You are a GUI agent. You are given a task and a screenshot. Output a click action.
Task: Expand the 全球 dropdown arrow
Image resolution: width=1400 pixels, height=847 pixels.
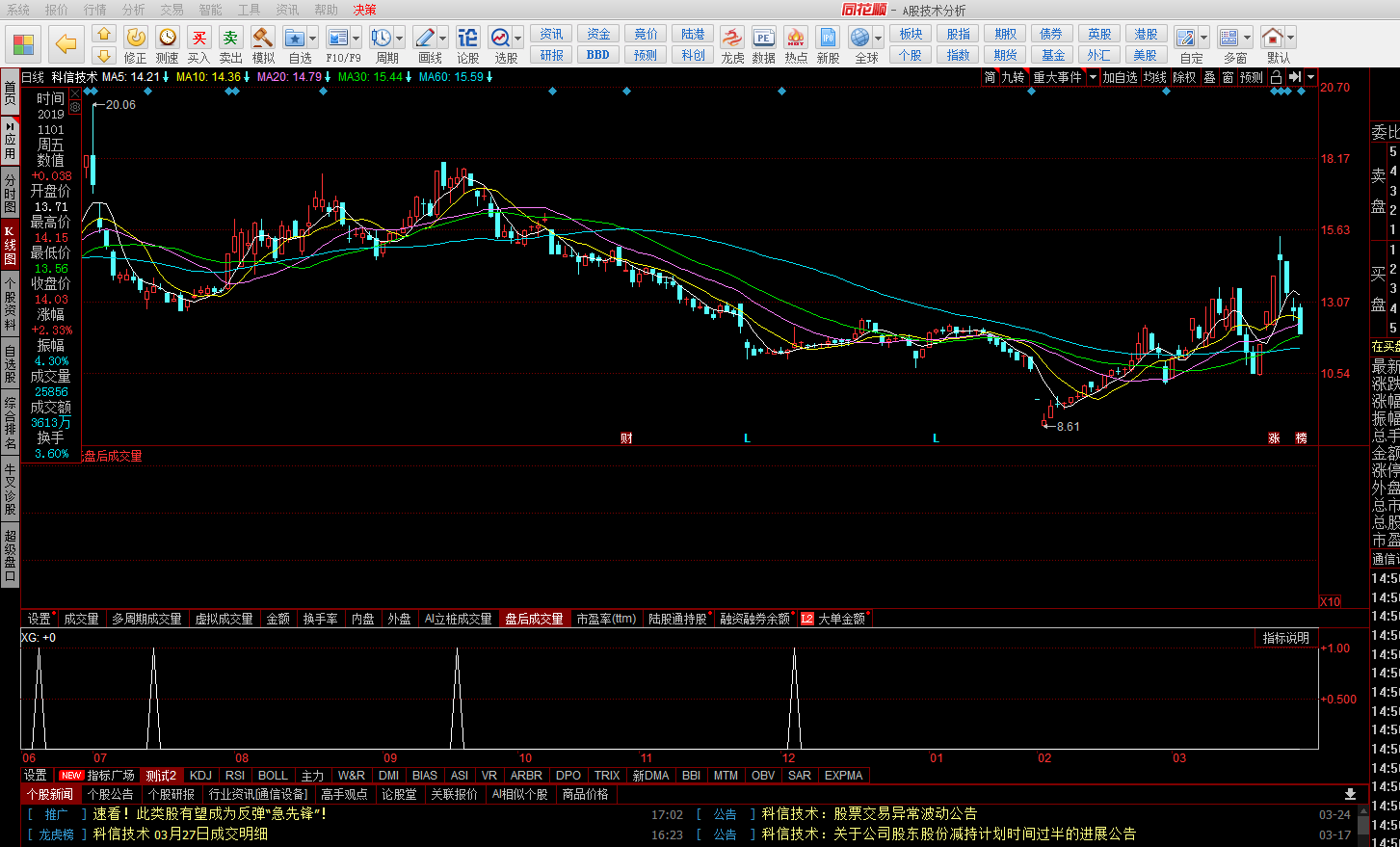[x=879, y=38]
